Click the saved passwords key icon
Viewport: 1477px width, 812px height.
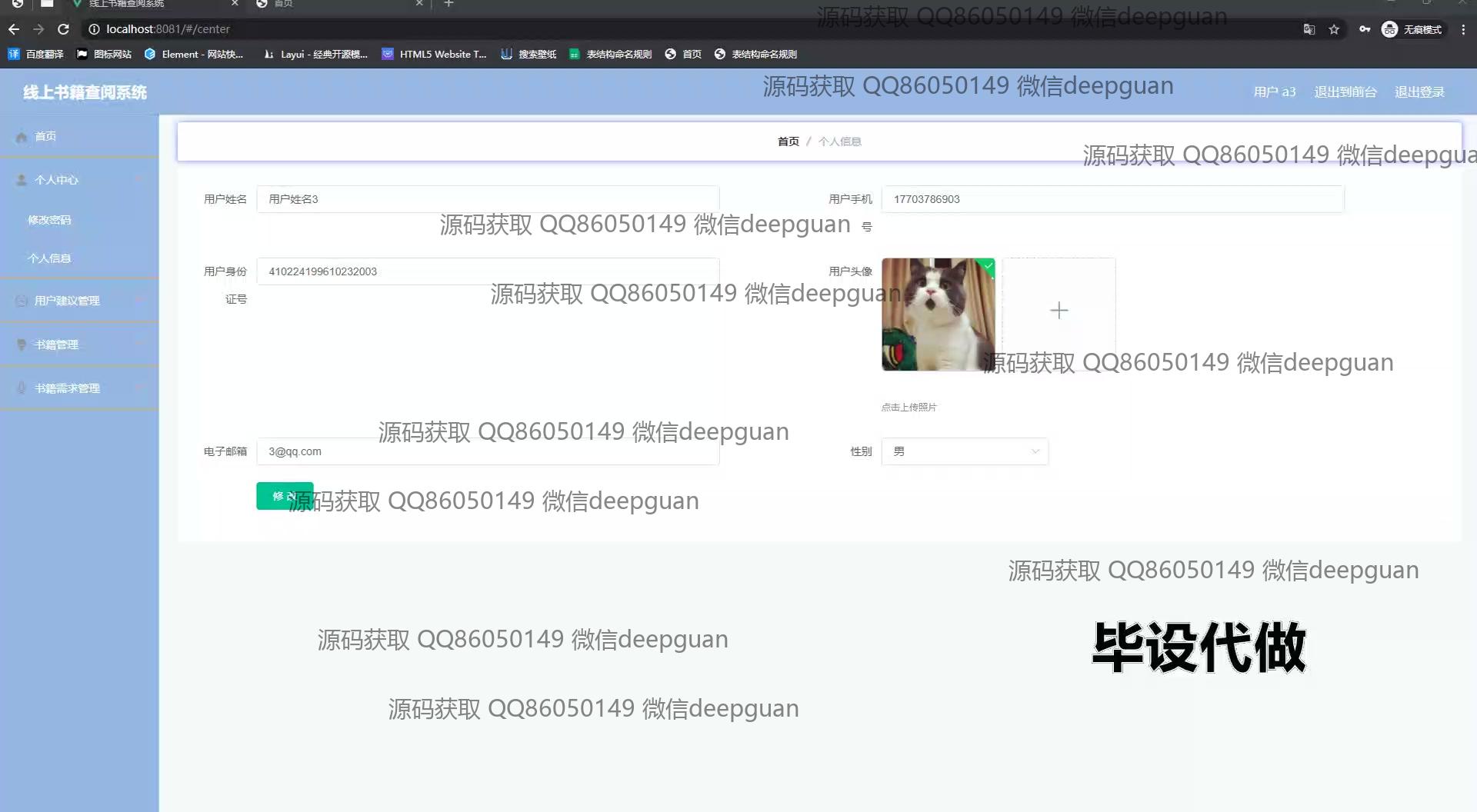click(1364, 29)
